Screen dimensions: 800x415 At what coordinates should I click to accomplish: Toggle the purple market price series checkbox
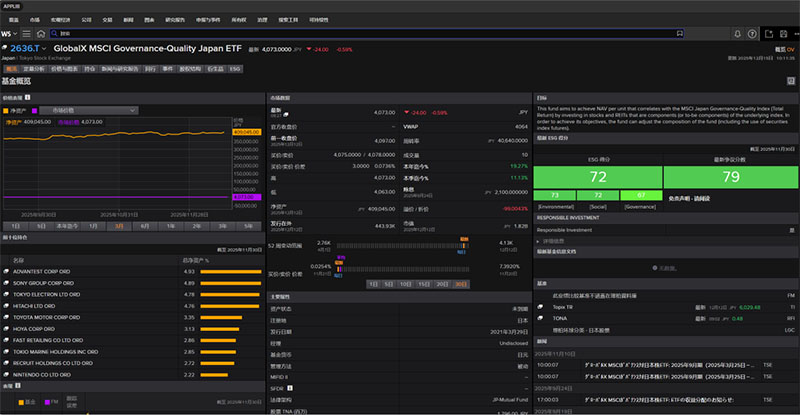click(35, 111)
